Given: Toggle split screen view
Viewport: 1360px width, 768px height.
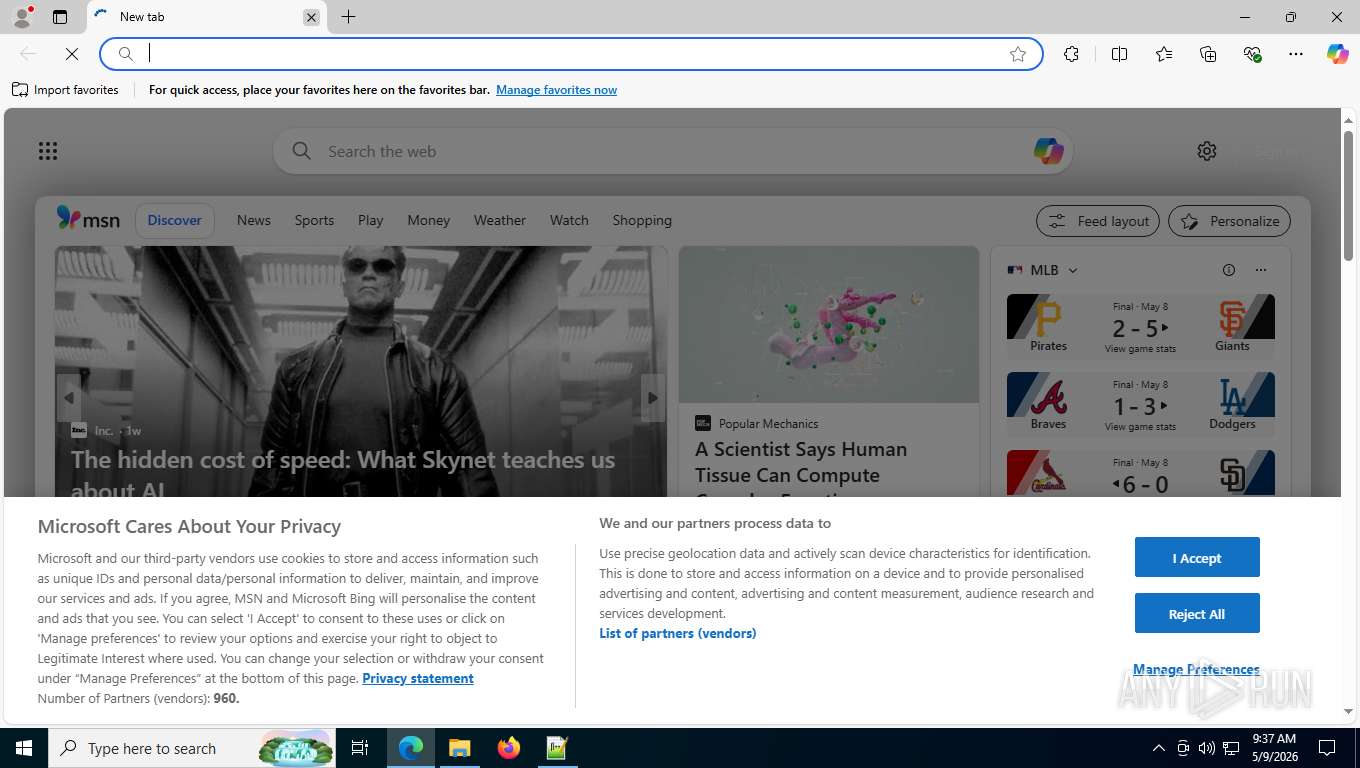Looking at the screenshot, I should coord(1119,54).
